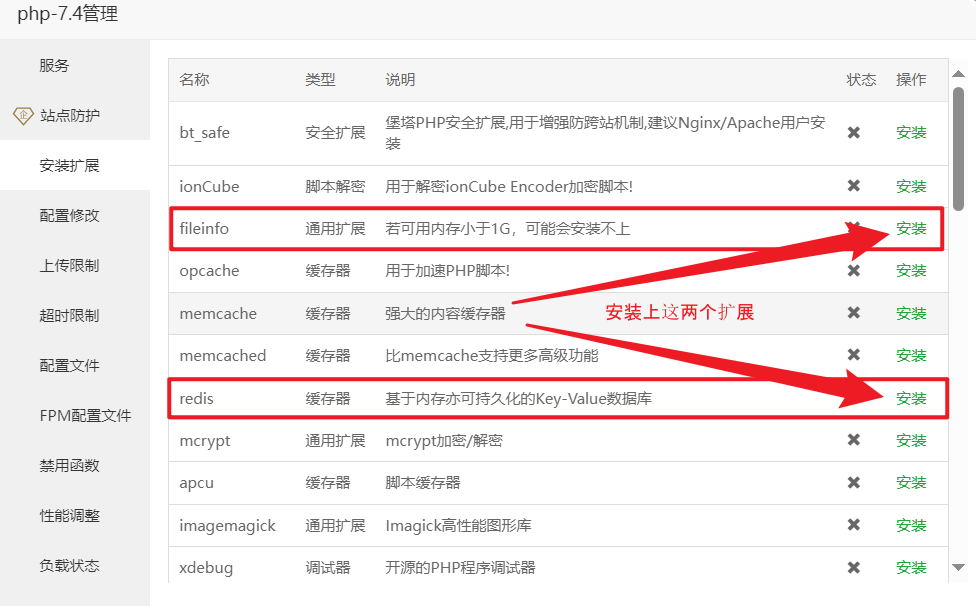The width and height of the screenshot is (976, 606).
Task: View 负载状态 in the sidebar
Action: (70, 566)
